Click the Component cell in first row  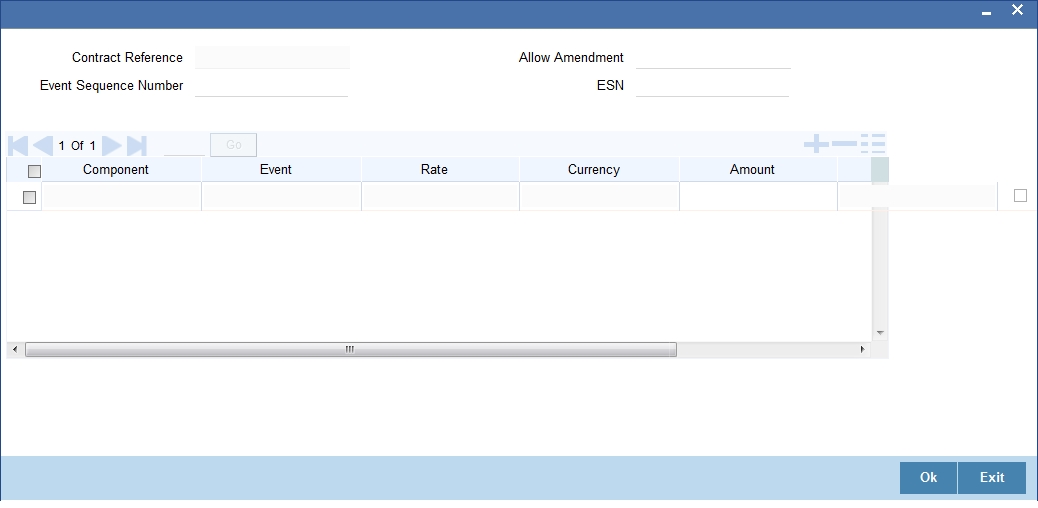(x=121, y=197)
